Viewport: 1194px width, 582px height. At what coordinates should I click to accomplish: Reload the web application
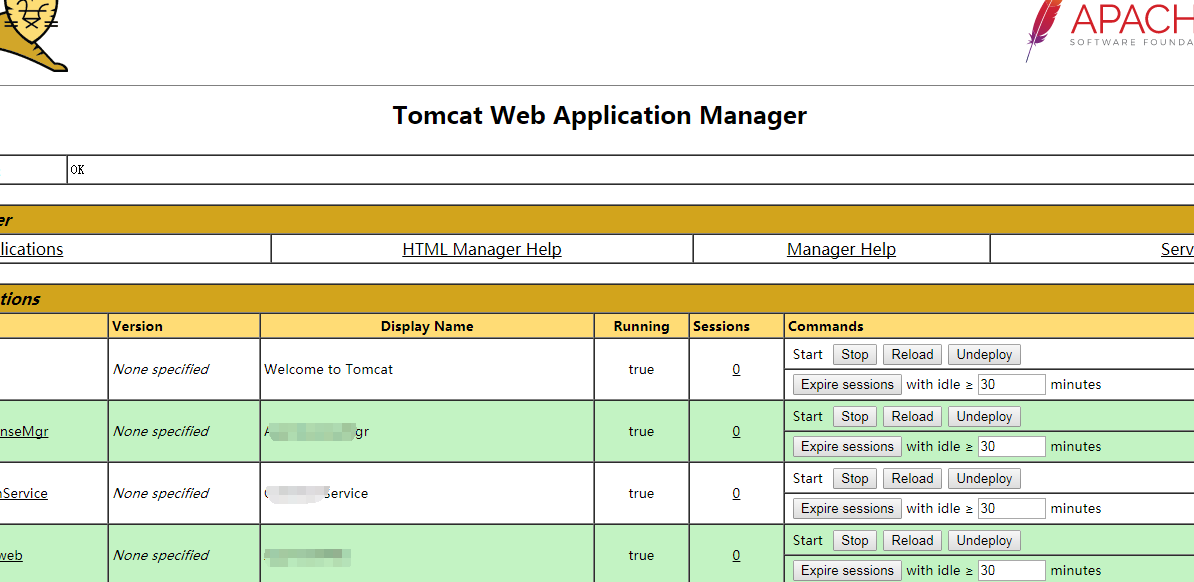point(912,541)
